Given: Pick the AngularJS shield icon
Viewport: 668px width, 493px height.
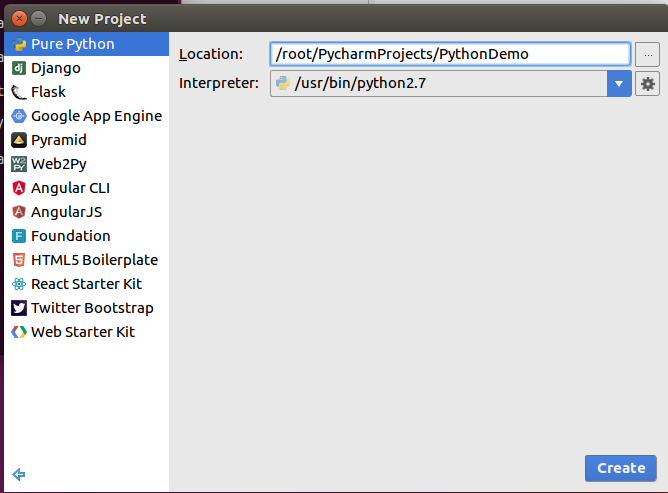Looking at the screenshot, I should point(19,212).
